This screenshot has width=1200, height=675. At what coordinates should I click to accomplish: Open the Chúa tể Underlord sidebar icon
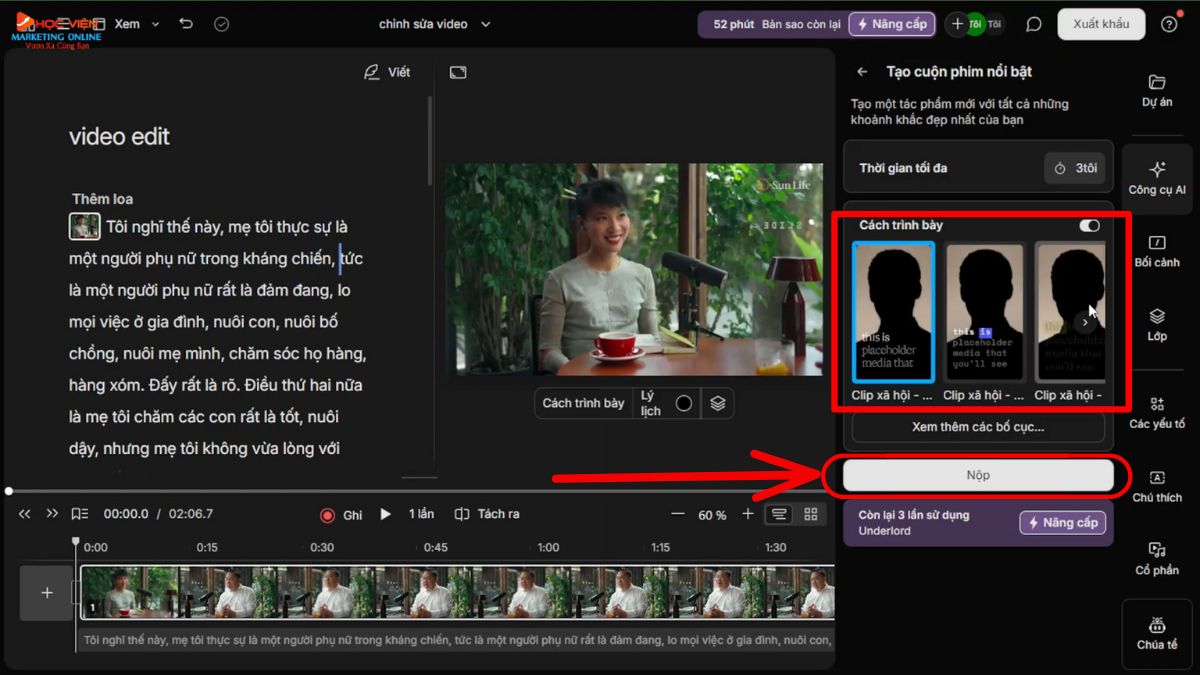[1157, 633]
